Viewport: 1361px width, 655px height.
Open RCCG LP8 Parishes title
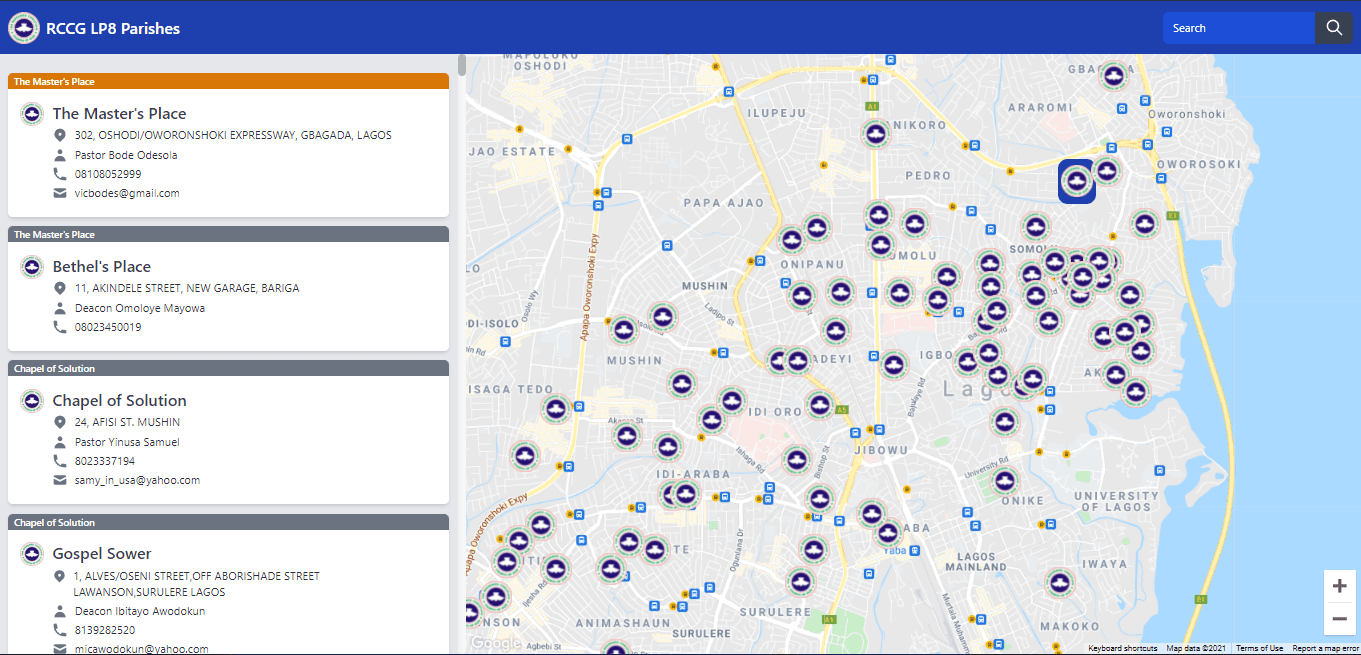(x=113, y=29)
